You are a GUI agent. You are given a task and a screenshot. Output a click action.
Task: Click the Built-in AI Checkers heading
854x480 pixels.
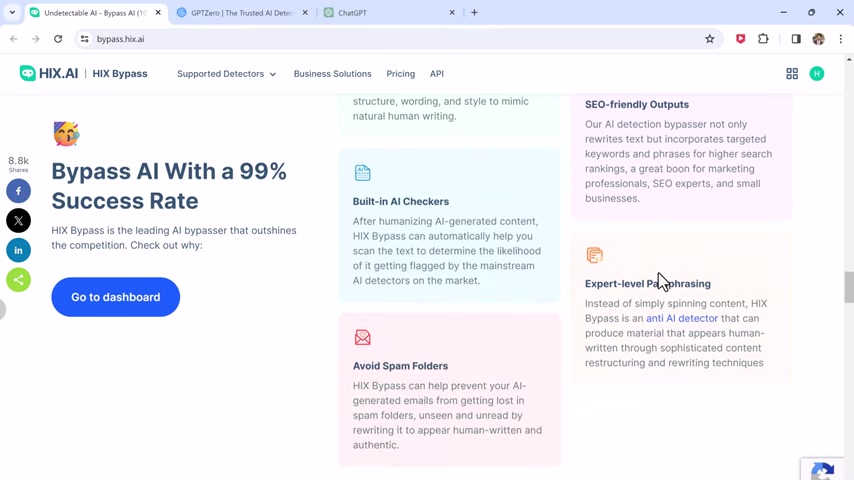click(x=401, y=202)
